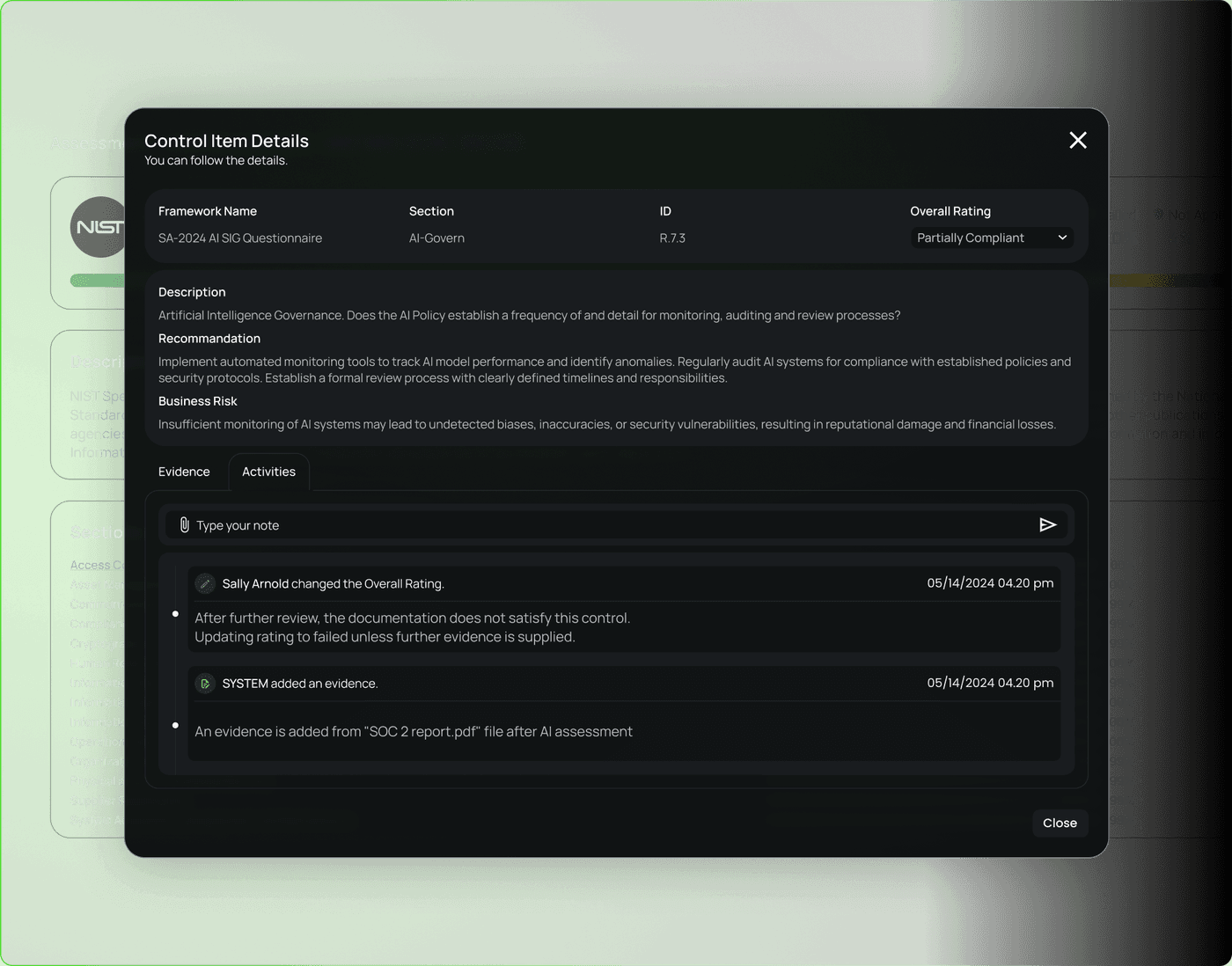Click the chevron next to Partially Compliant

click(x=1062, y=238)
